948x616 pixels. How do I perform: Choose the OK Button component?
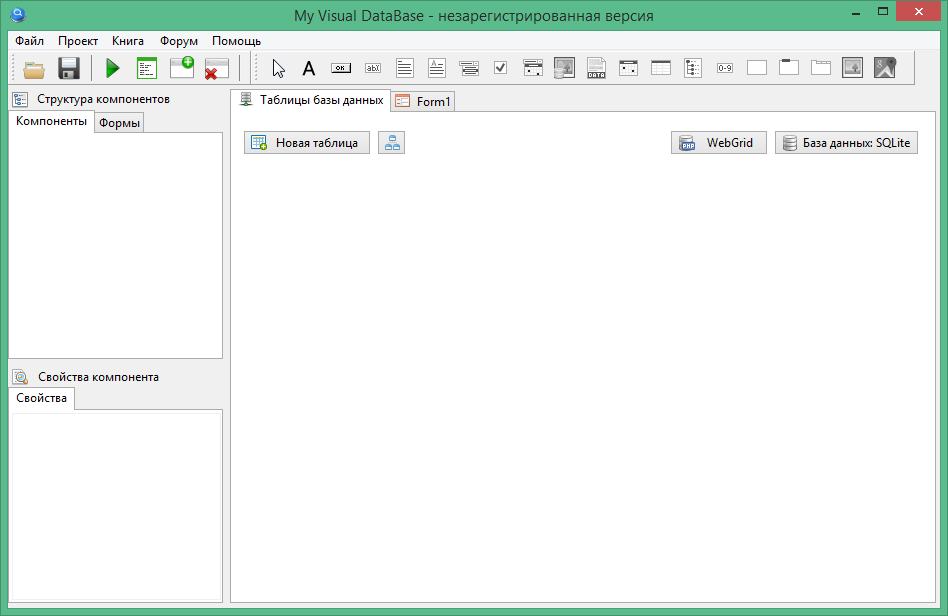coord(341,68)
